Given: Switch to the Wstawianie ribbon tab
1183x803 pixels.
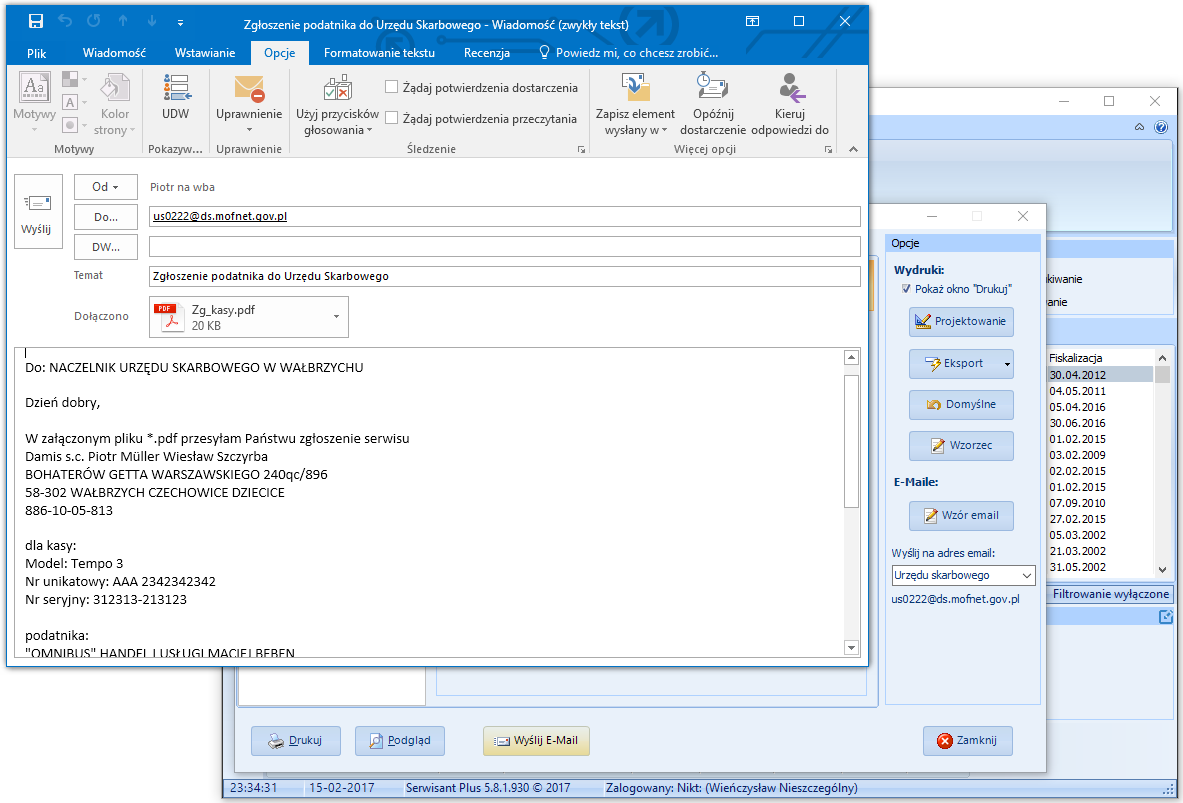Looking at the screenshot, I should [x=205, y=53].
